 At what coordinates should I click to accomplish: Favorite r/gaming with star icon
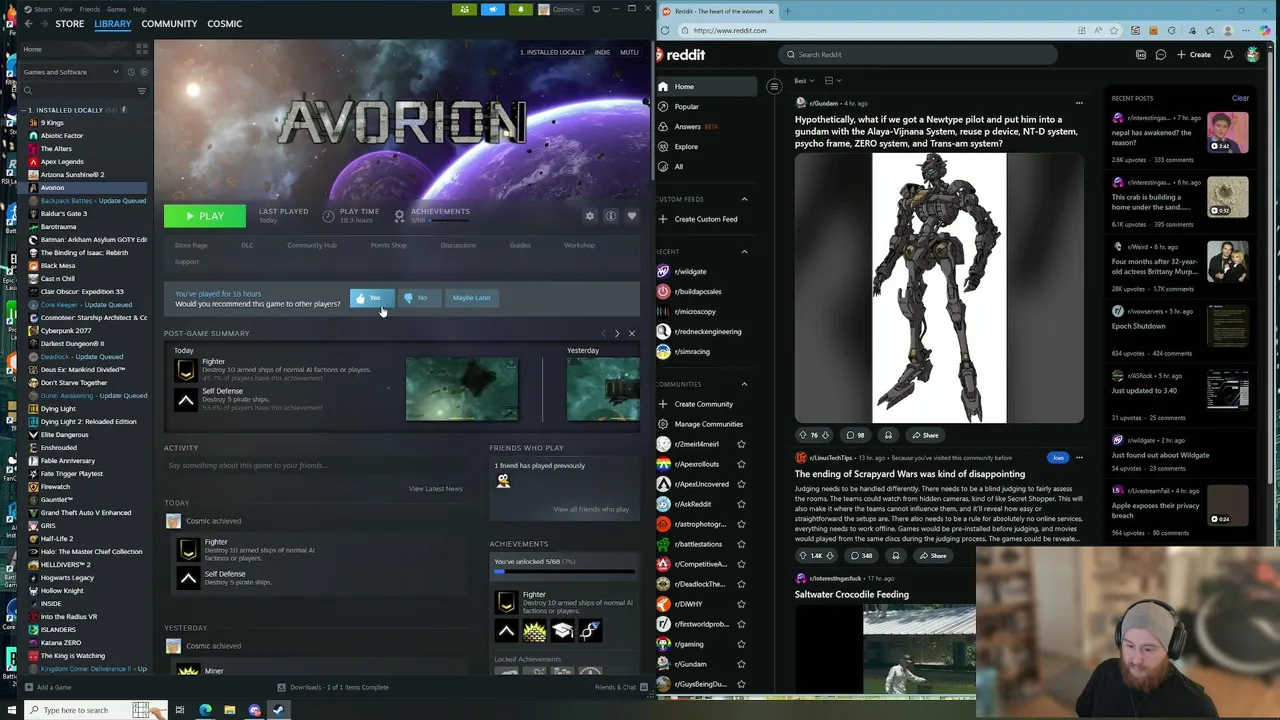[741, 644]
